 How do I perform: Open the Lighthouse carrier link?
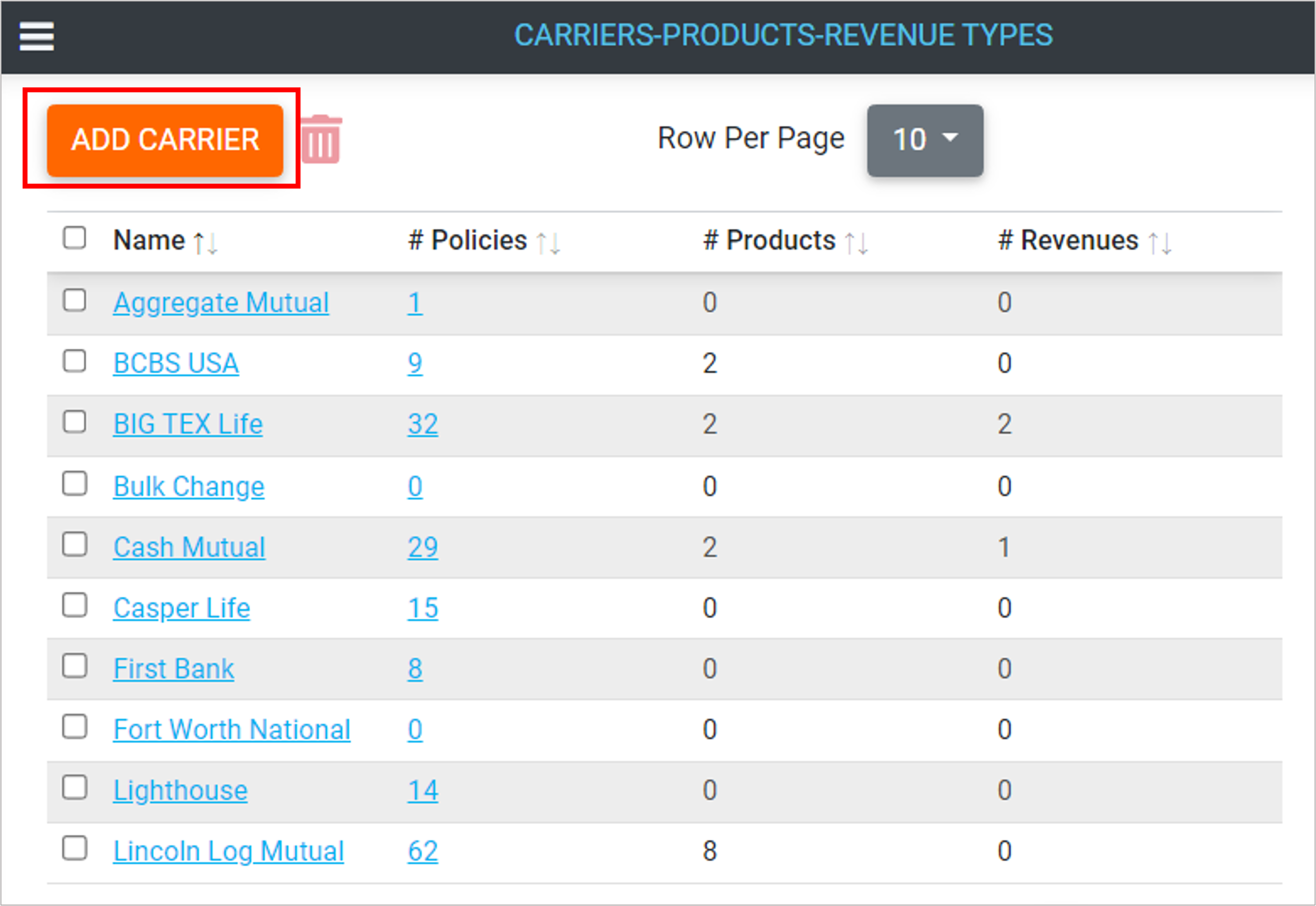point(181,790)
